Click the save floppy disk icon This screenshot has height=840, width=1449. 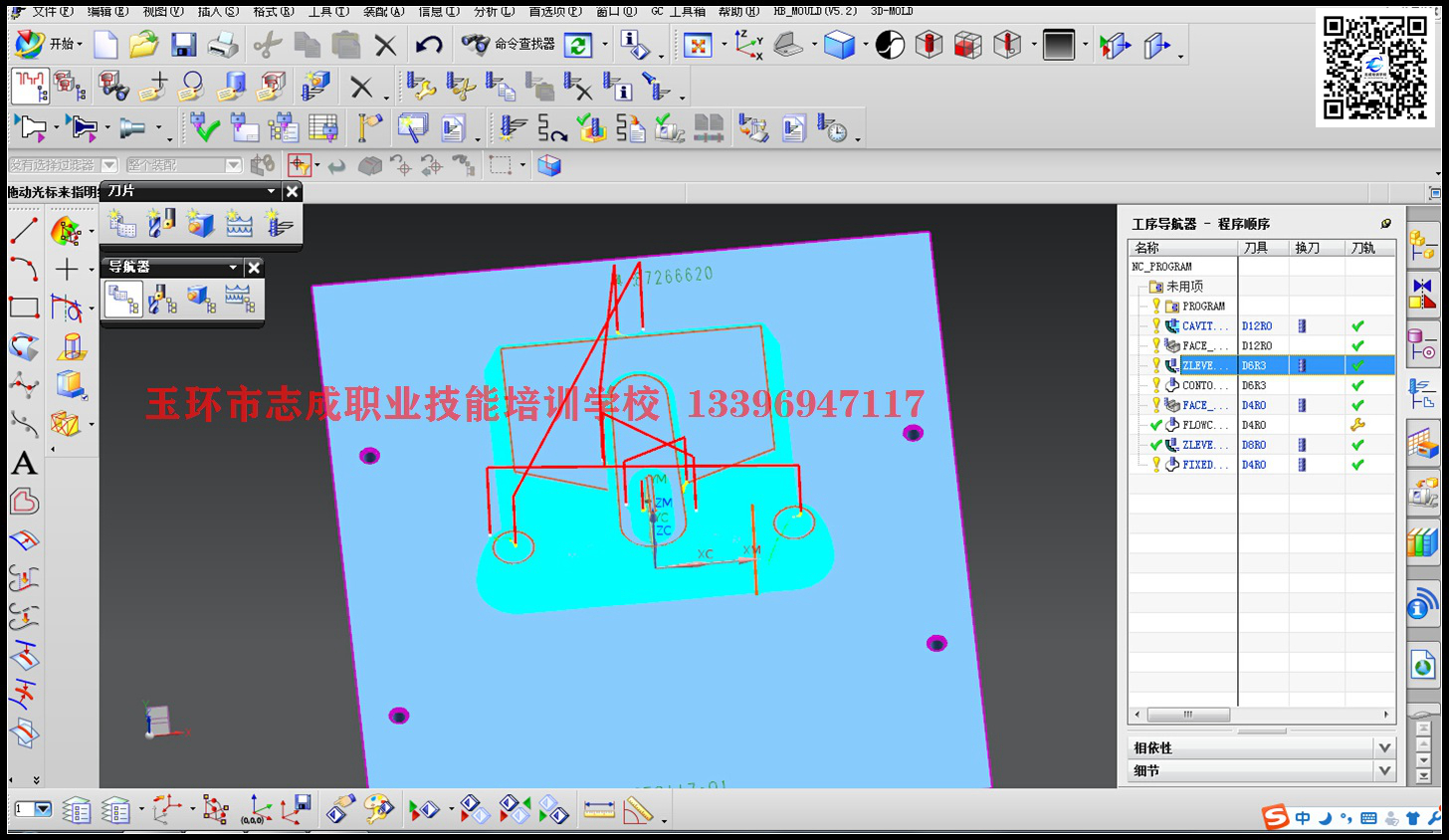(x=183, y=44)
